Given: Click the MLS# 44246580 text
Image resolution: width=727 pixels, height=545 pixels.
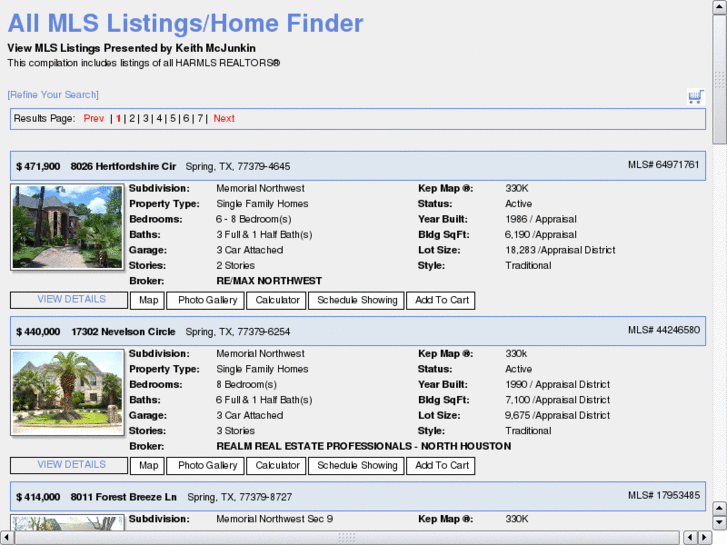Looking at the screenshot, I should (664, 330).
